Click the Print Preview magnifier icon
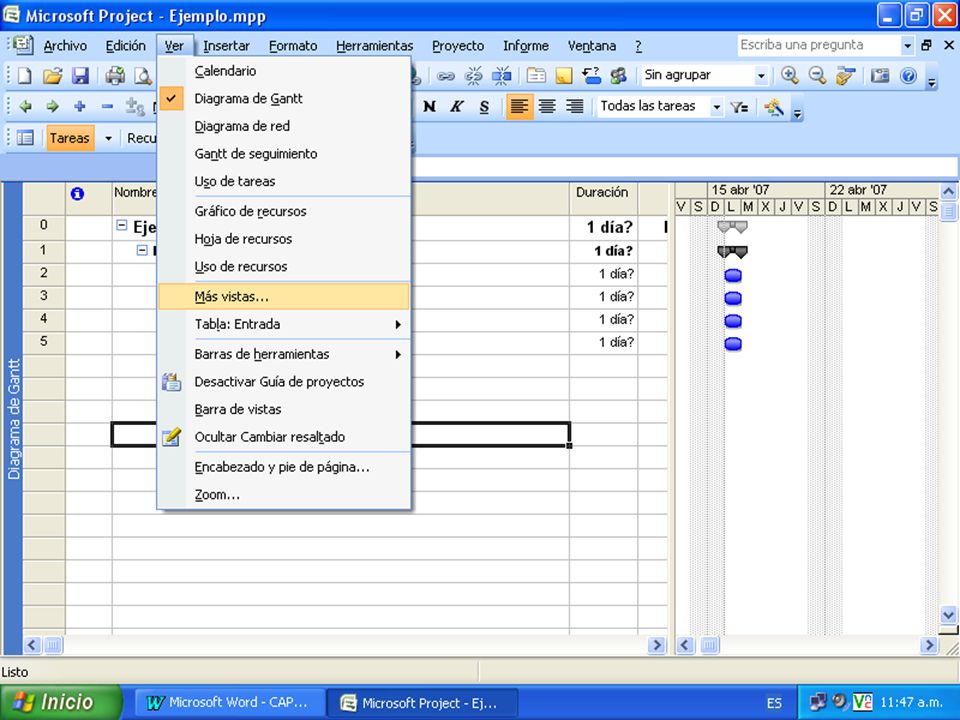This screenshot has width=960, height=720. coord(143,75)
